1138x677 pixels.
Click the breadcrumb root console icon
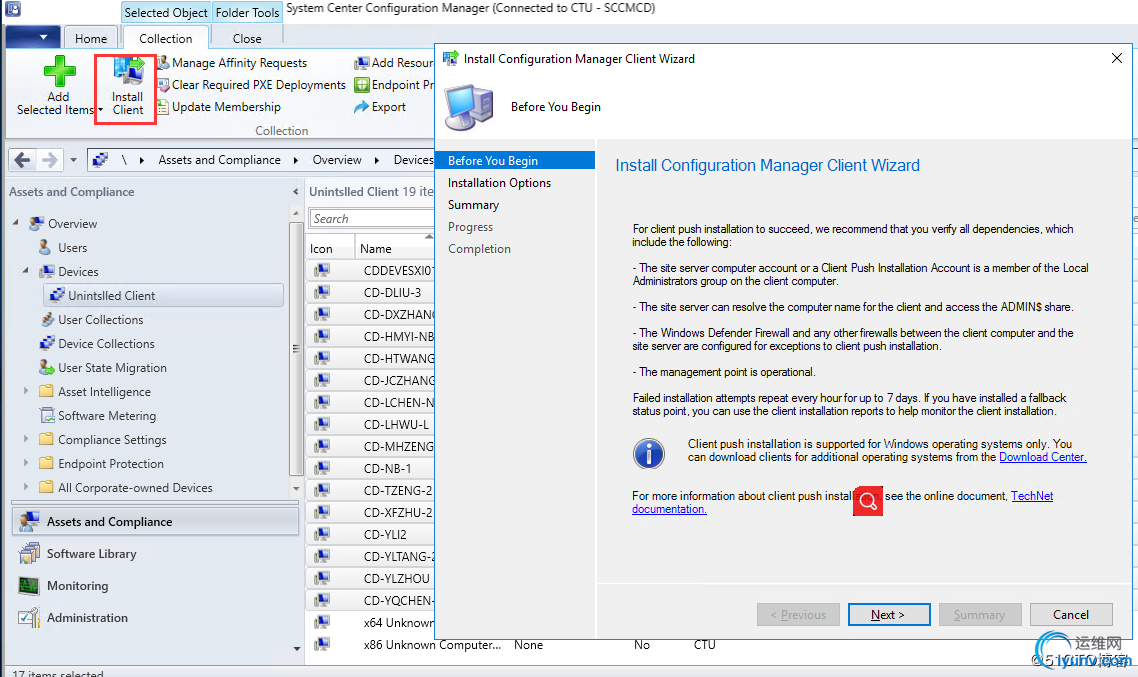100,160
